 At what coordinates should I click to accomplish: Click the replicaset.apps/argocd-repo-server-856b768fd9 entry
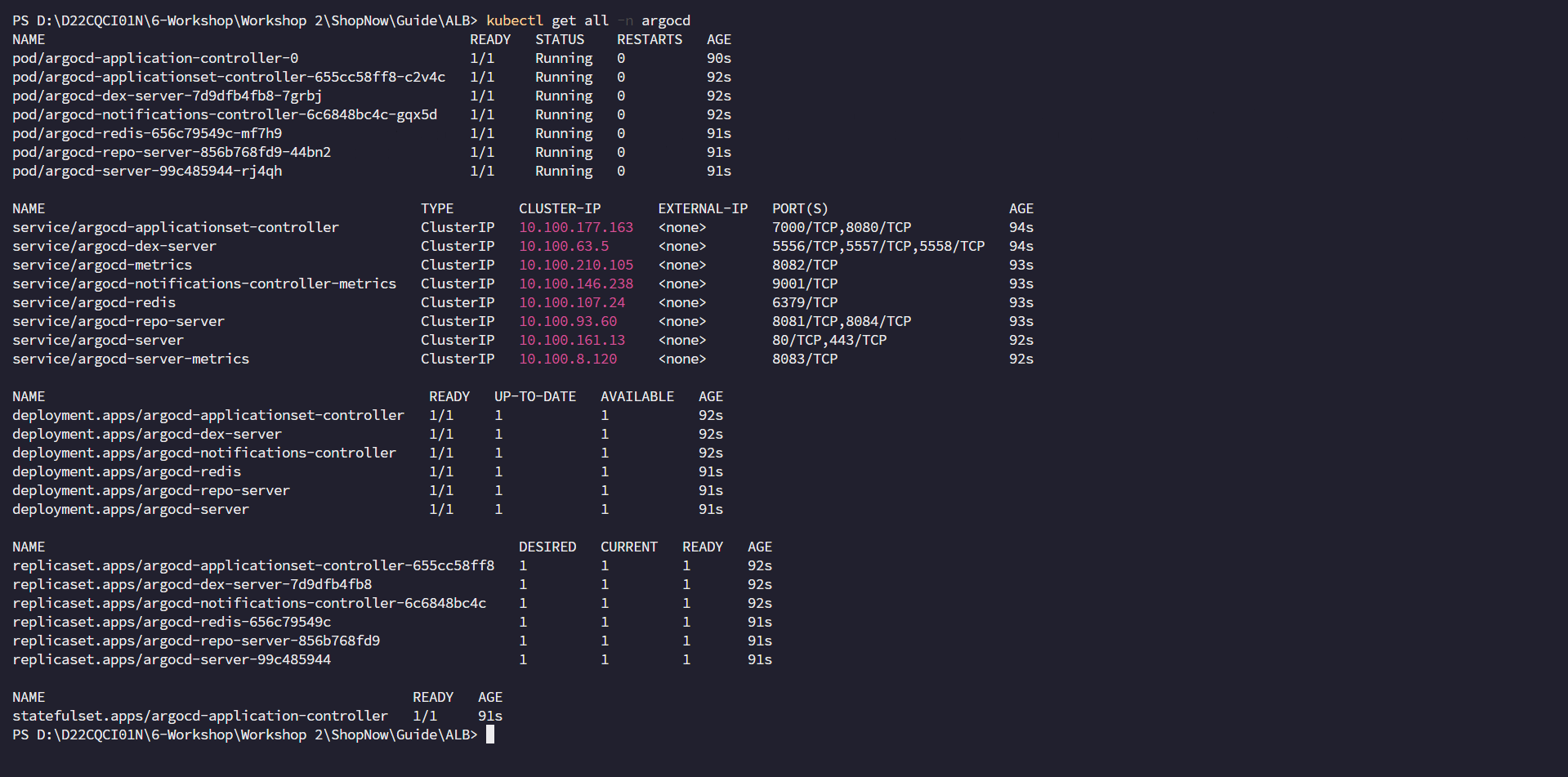pyautogui.click(x=196, y=641)
